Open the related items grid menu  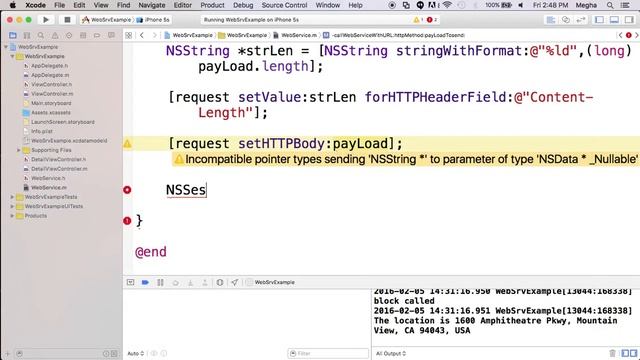[129, 36]
